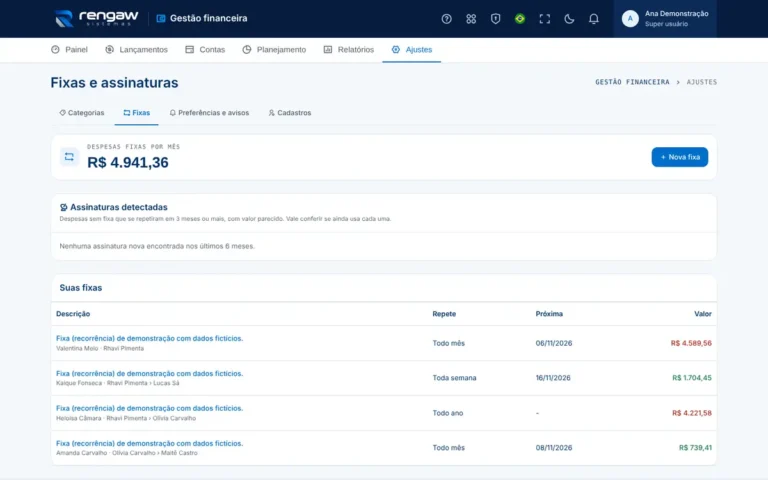The image size is (768, 480).
Task: Open fixa of Heloísa Câmara row
Action: pos(149,408)
